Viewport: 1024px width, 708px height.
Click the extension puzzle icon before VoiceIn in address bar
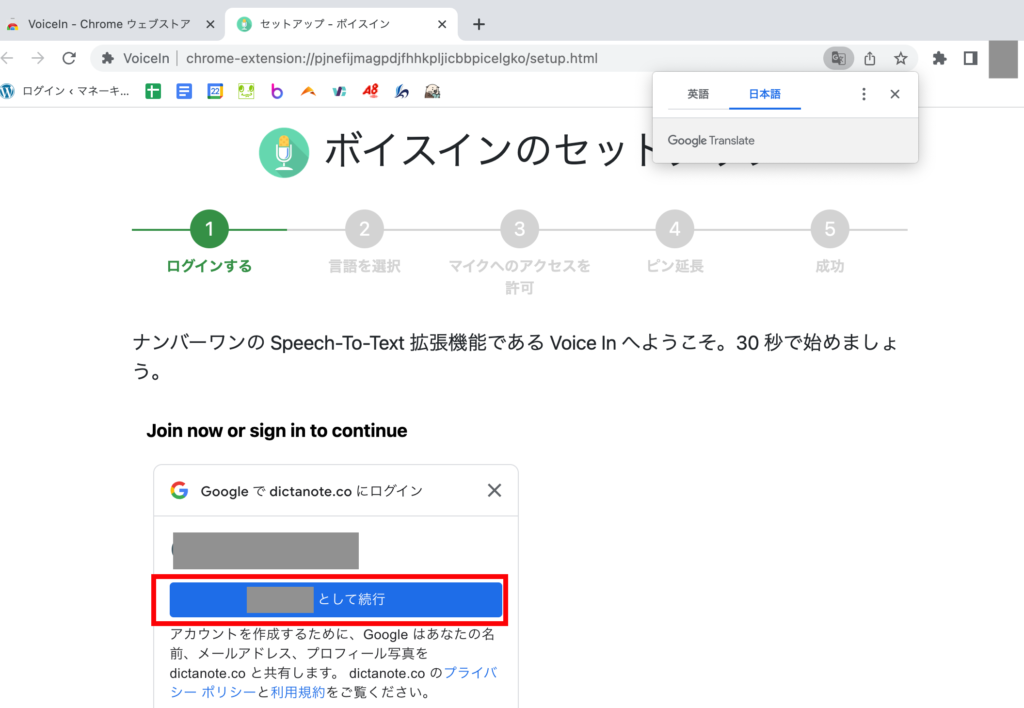[108, 58]
